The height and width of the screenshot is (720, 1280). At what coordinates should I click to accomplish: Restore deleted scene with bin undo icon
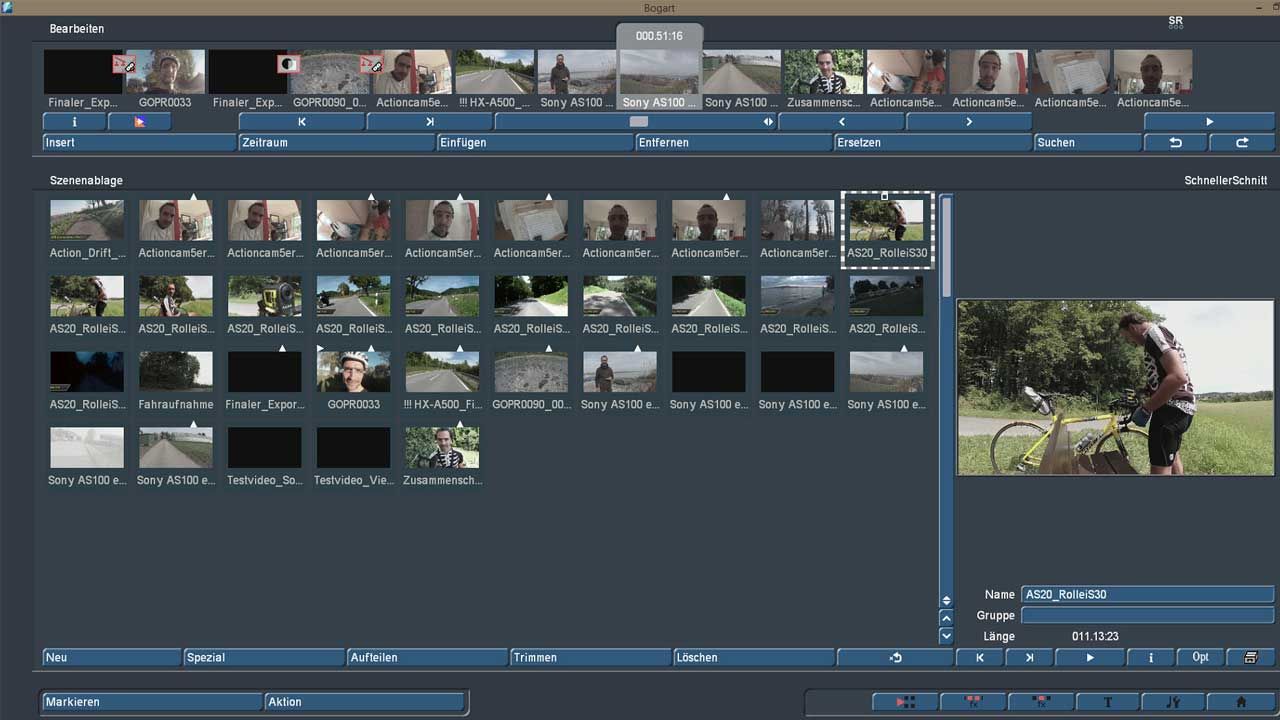(896, 658)
